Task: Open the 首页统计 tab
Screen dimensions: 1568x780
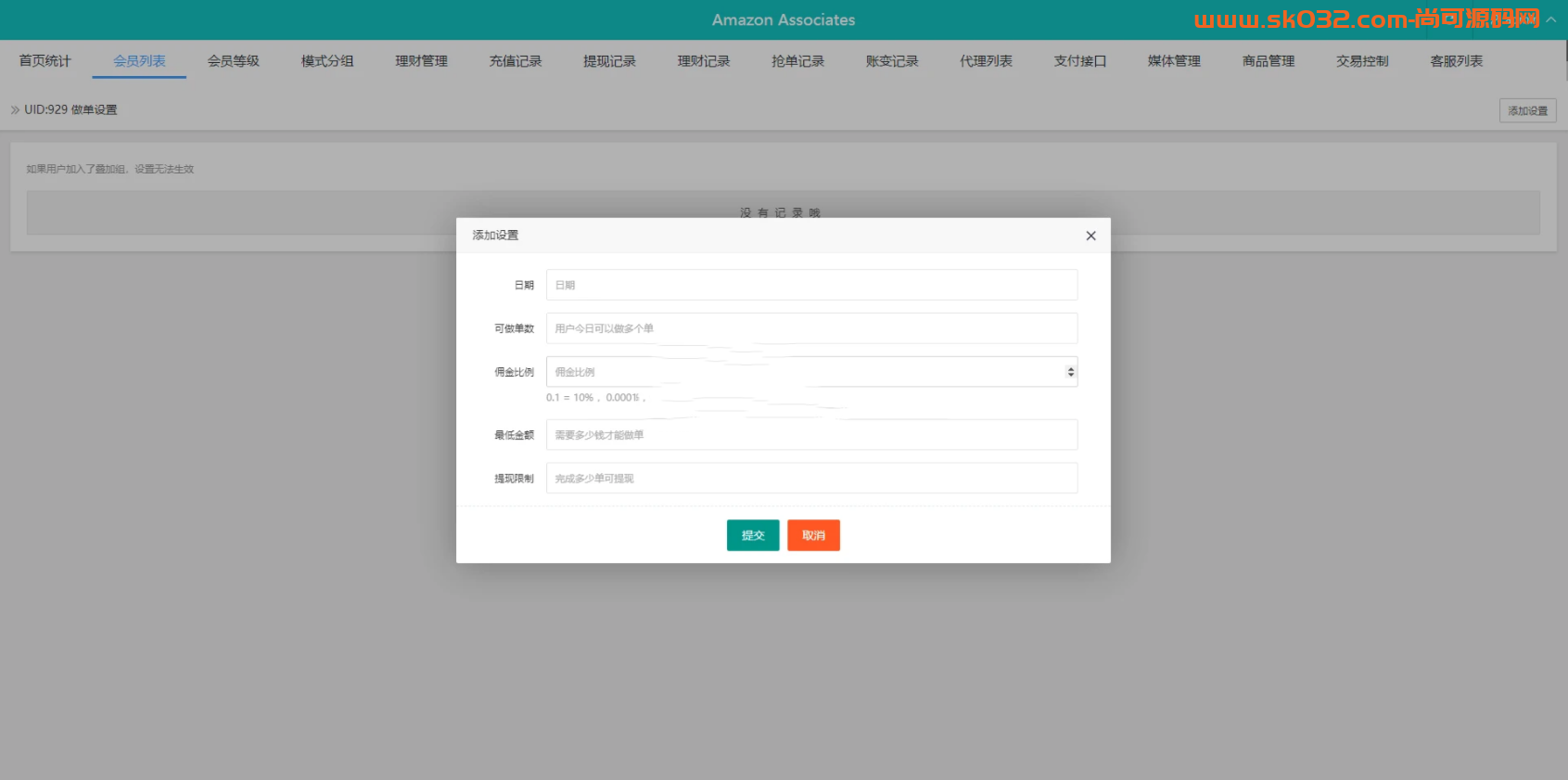Action: [45, 61]
